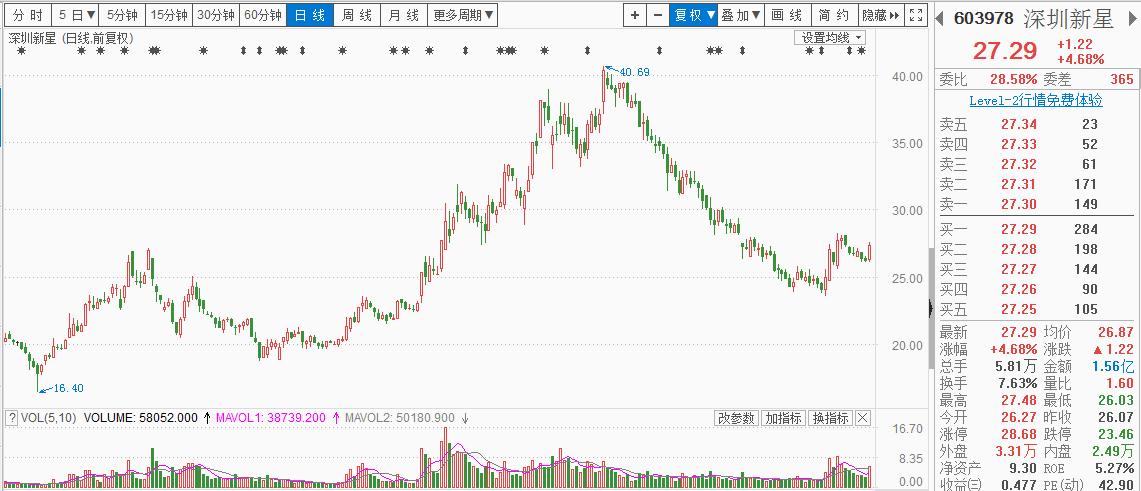Enter fullscreen chart mode

(918, 15)
